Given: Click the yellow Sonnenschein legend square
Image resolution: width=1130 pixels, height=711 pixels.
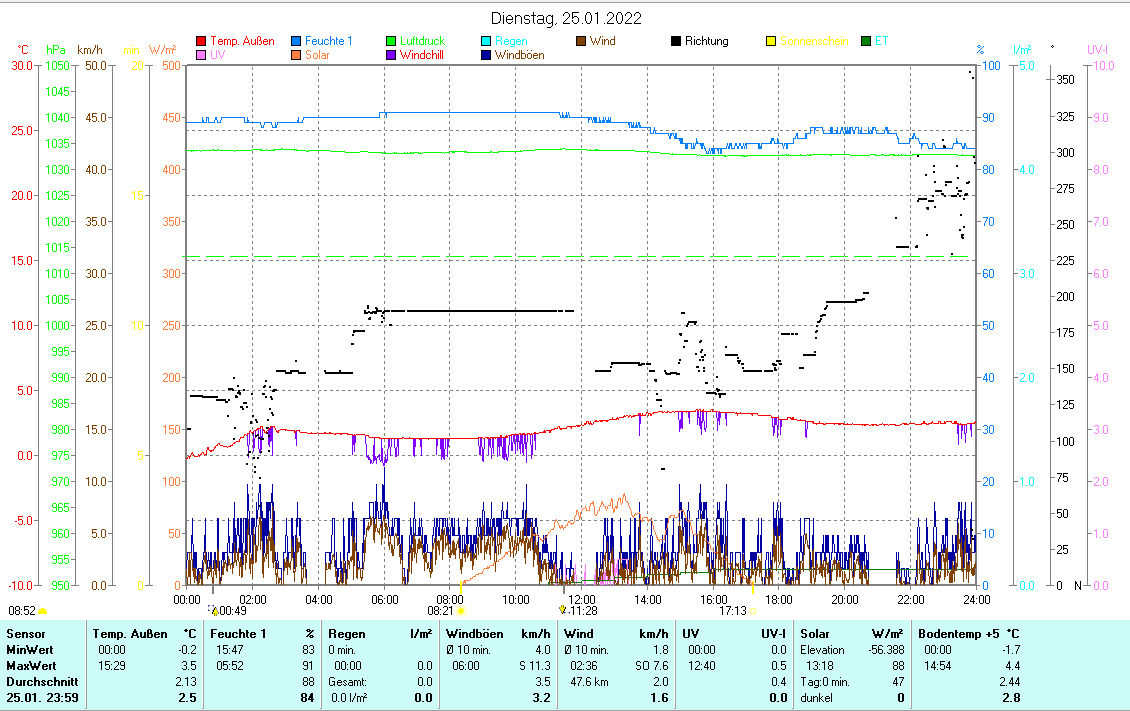Looking at the screenshot, I should [x=771, y=42].
